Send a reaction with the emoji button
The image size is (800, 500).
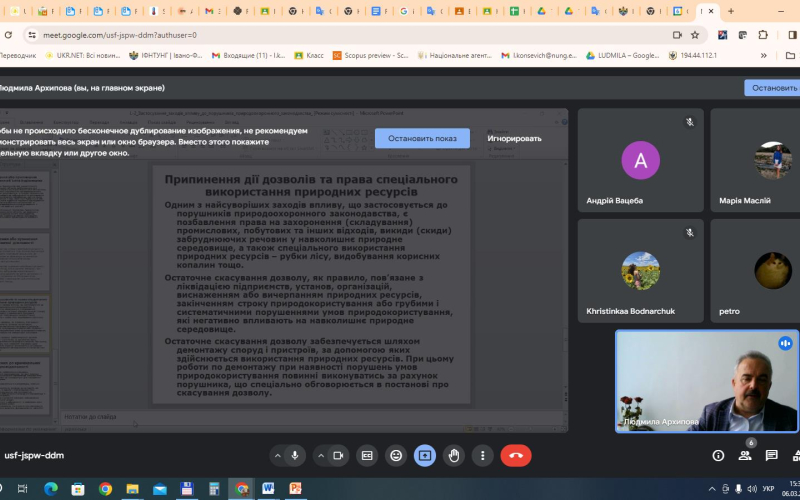(x=396, y=456)
